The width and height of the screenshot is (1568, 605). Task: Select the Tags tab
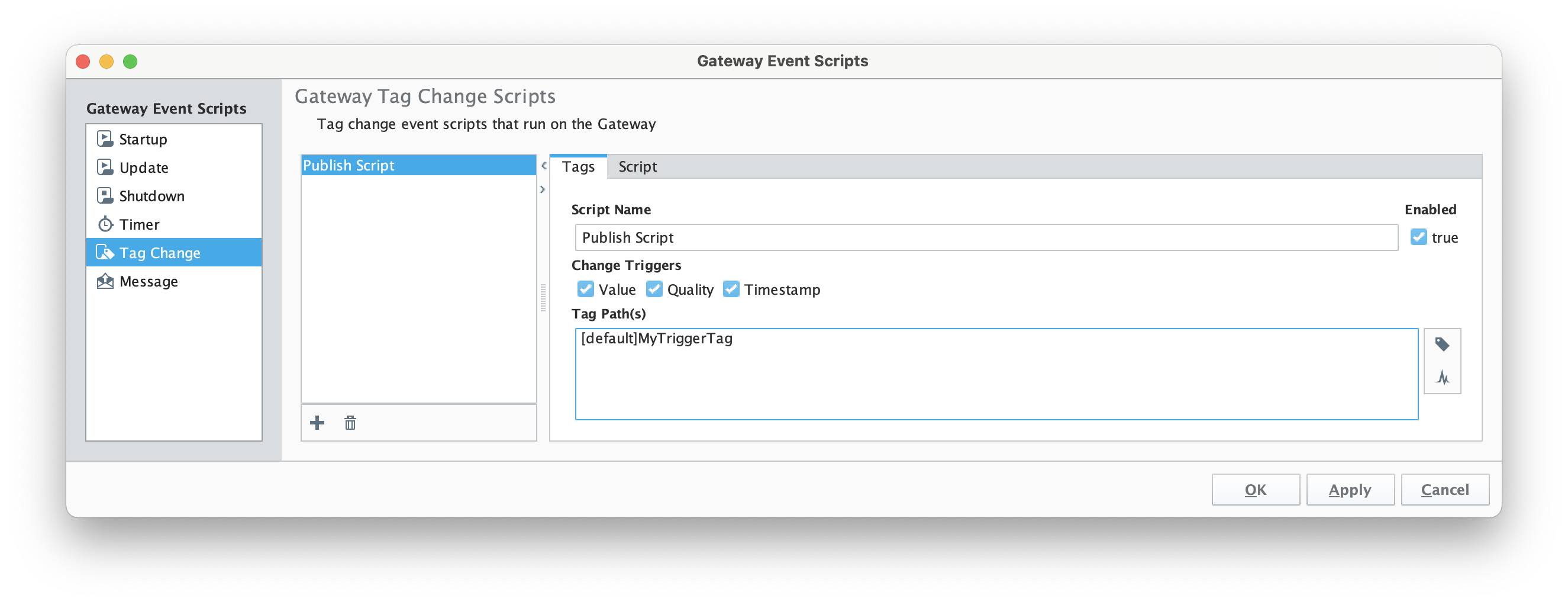[577, 166]
